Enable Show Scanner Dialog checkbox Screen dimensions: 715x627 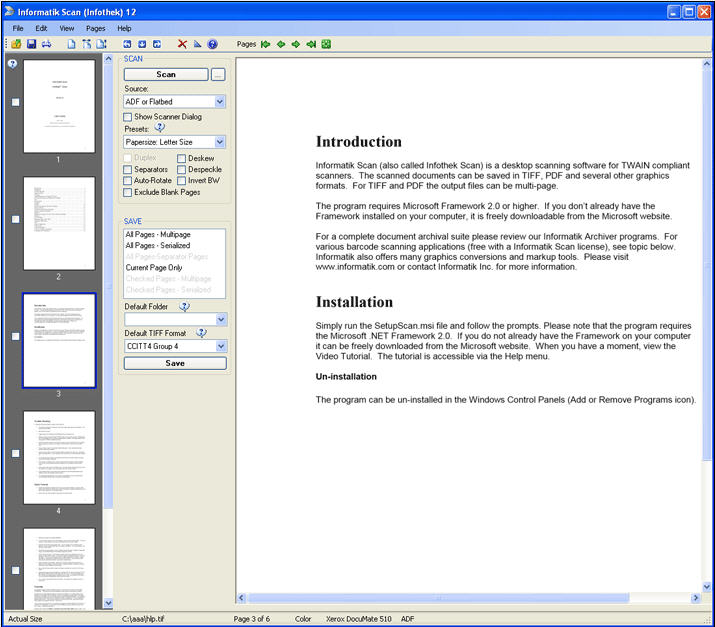click(128, 117)
